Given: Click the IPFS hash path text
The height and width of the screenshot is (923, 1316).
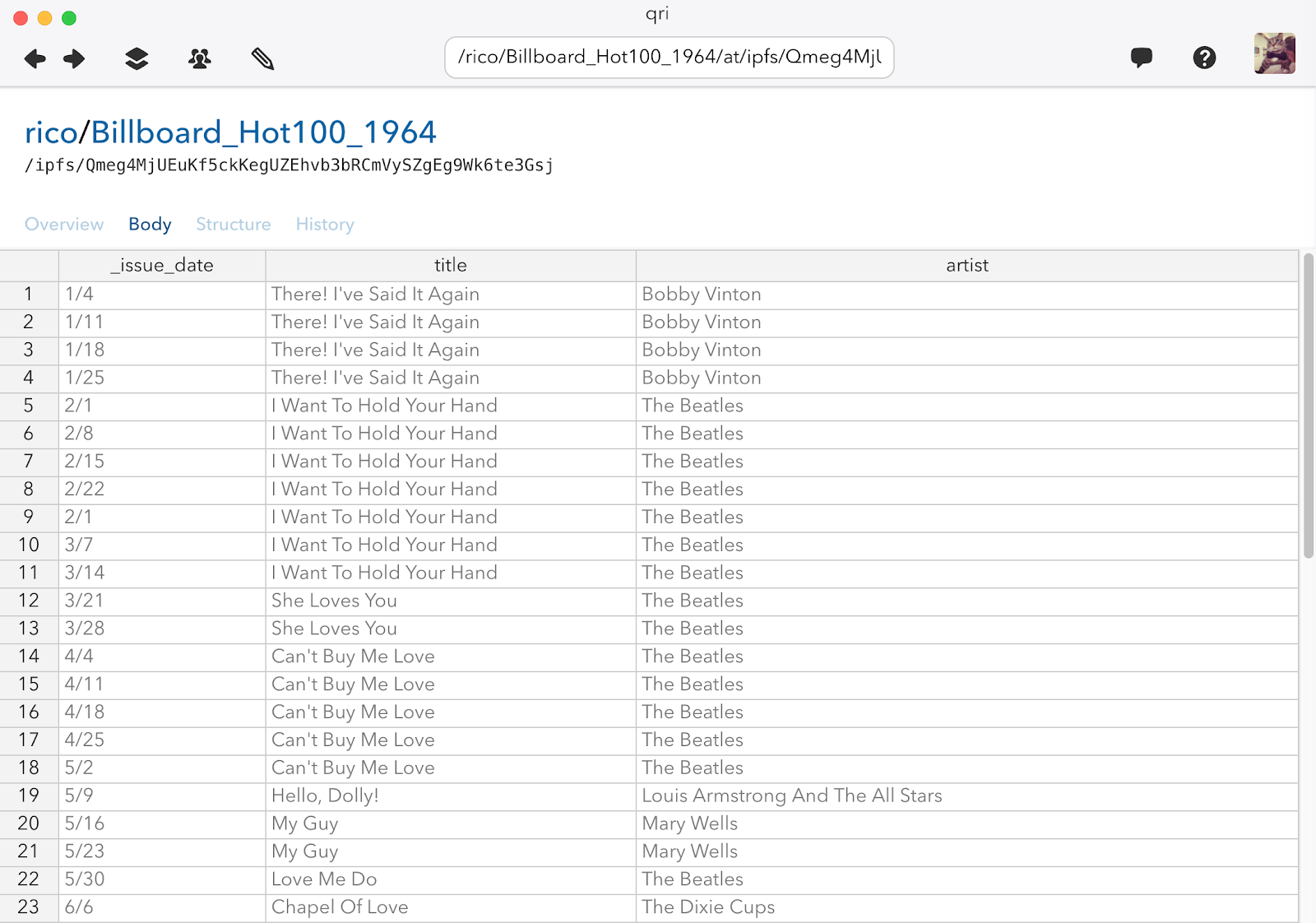Looking at the screenshot, I should click(x=289, y=165).
